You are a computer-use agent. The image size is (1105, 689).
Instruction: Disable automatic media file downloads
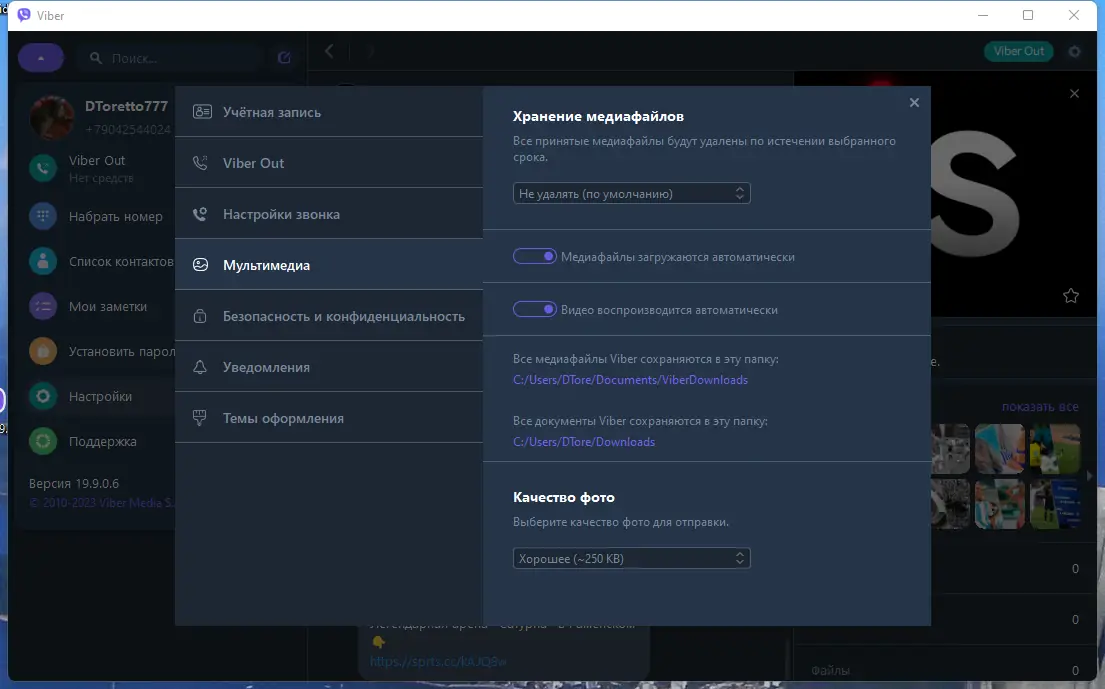click(x=535, y=256)
